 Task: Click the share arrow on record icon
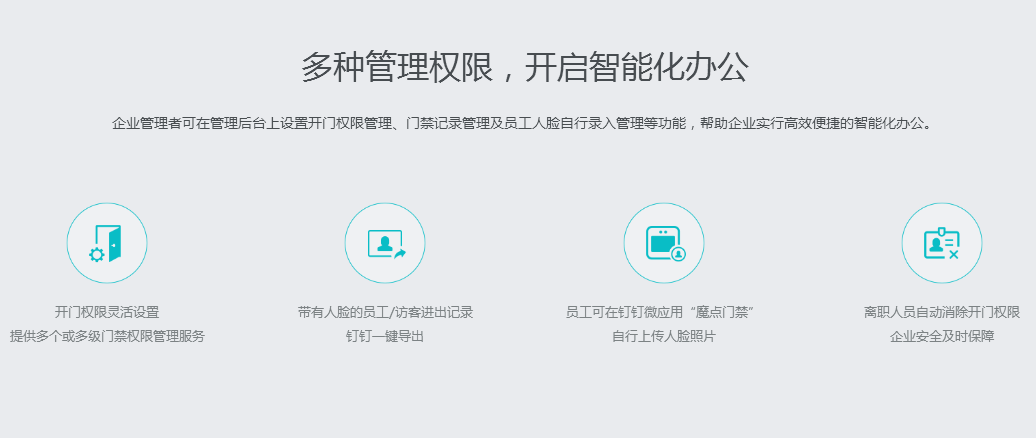point(400,254)
